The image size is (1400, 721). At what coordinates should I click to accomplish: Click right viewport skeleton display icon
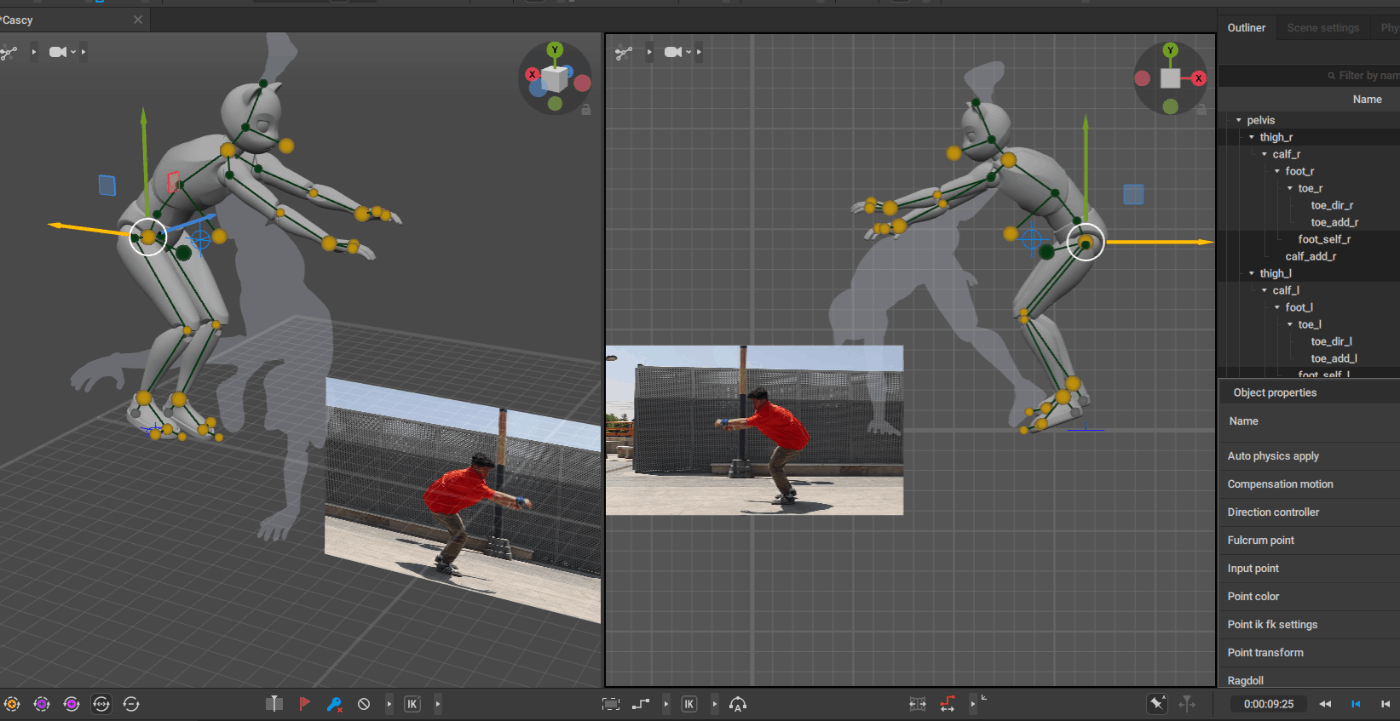(x=624, y=52)
